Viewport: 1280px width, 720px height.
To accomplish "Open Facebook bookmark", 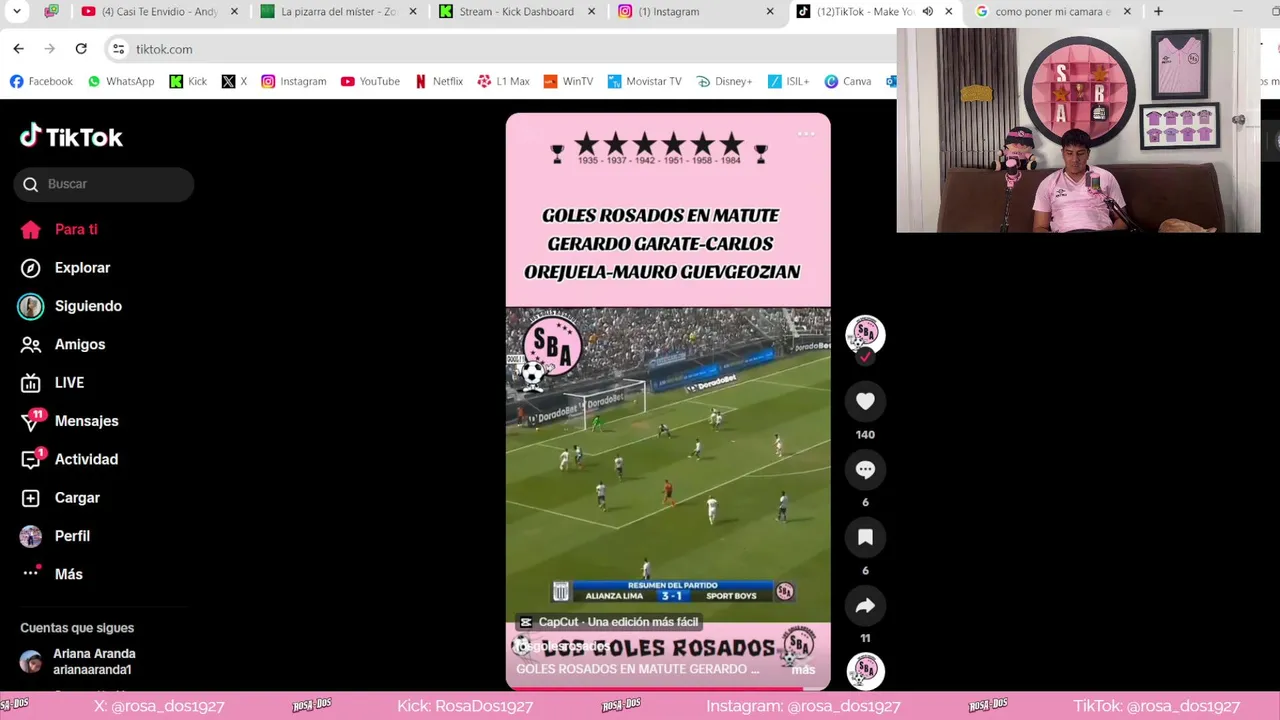I will pos(41,81).
